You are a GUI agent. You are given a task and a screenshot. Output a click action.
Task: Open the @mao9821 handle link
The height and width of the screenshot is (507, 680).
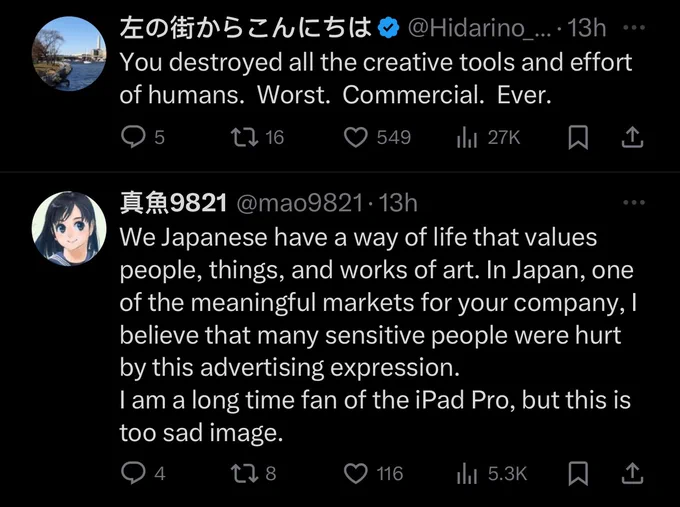pos(300,203)
